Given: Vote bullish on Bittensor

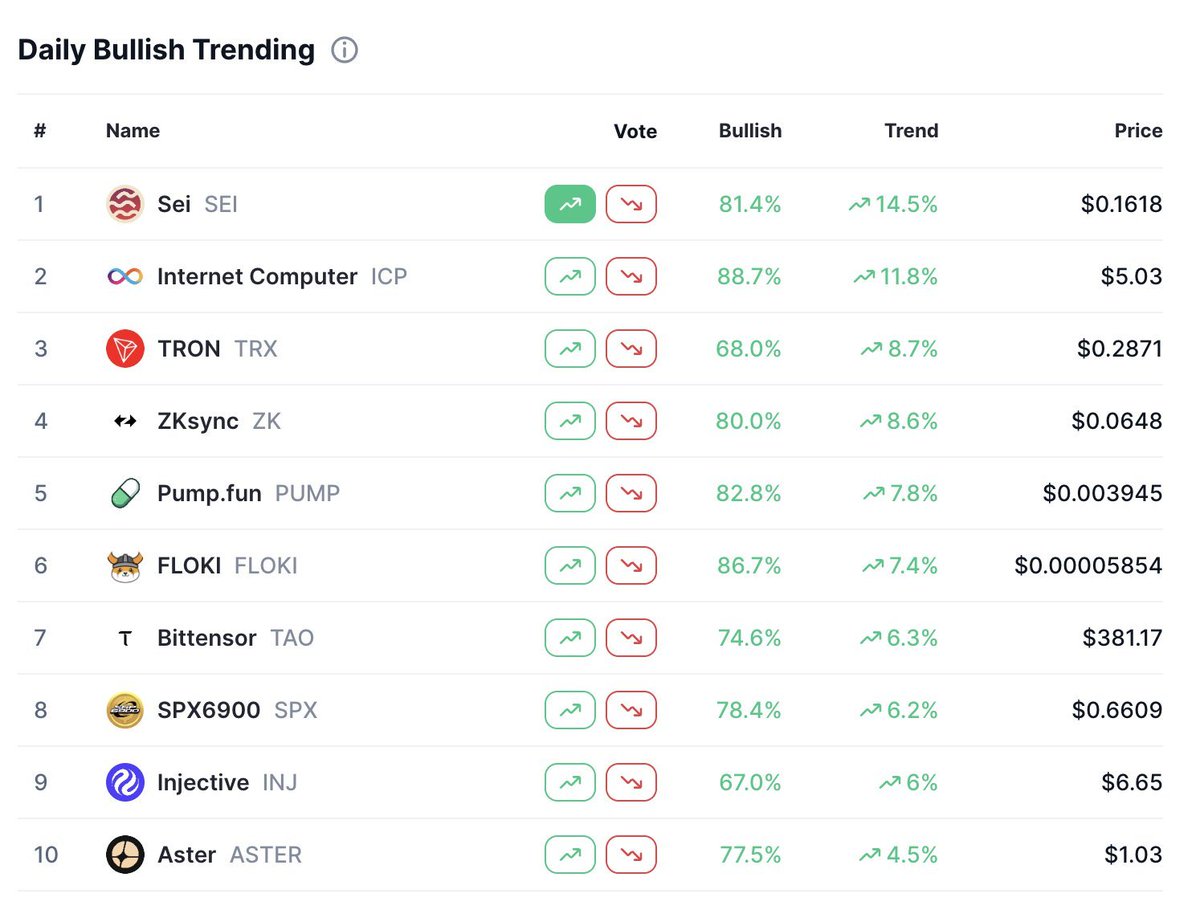Looking at the screenshot, I should tap(570, 638).
